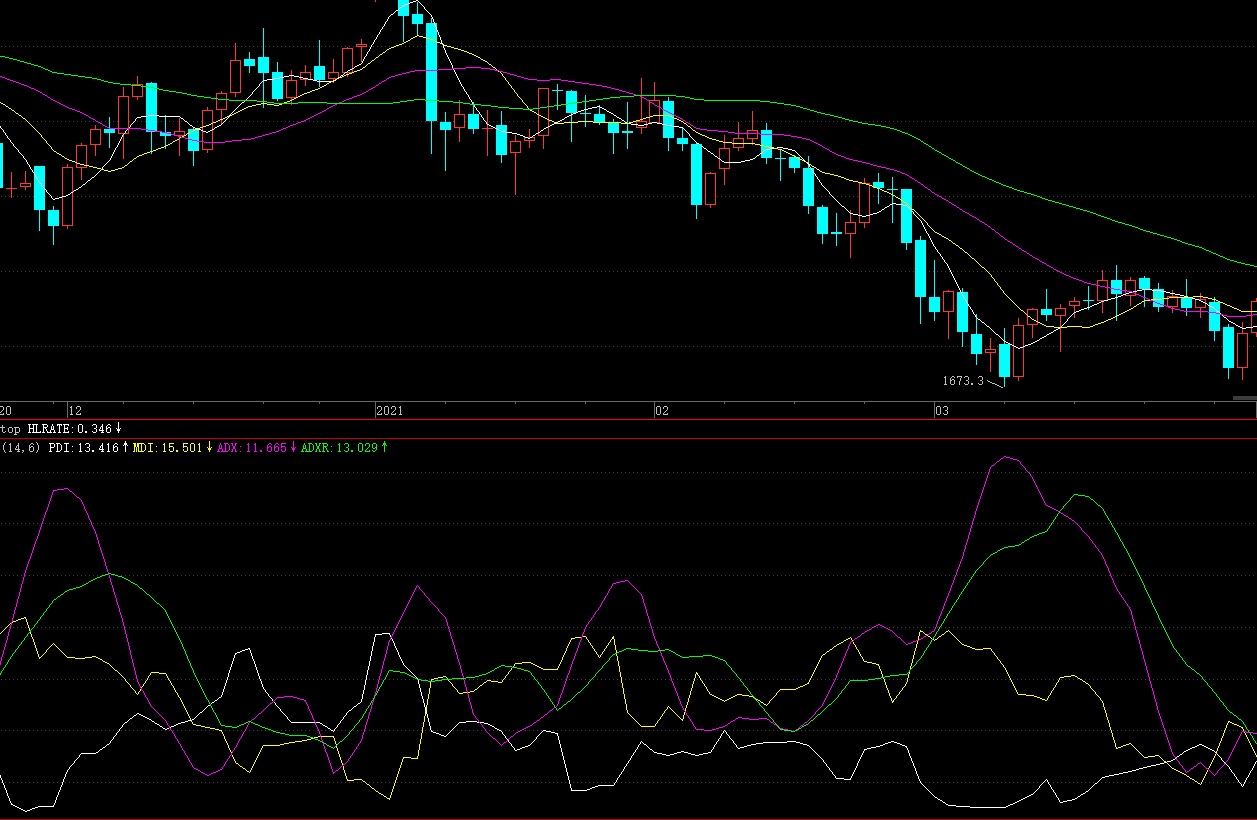
Task: Click the ADX: 11.665 value
Action: [x=257, y=448]
